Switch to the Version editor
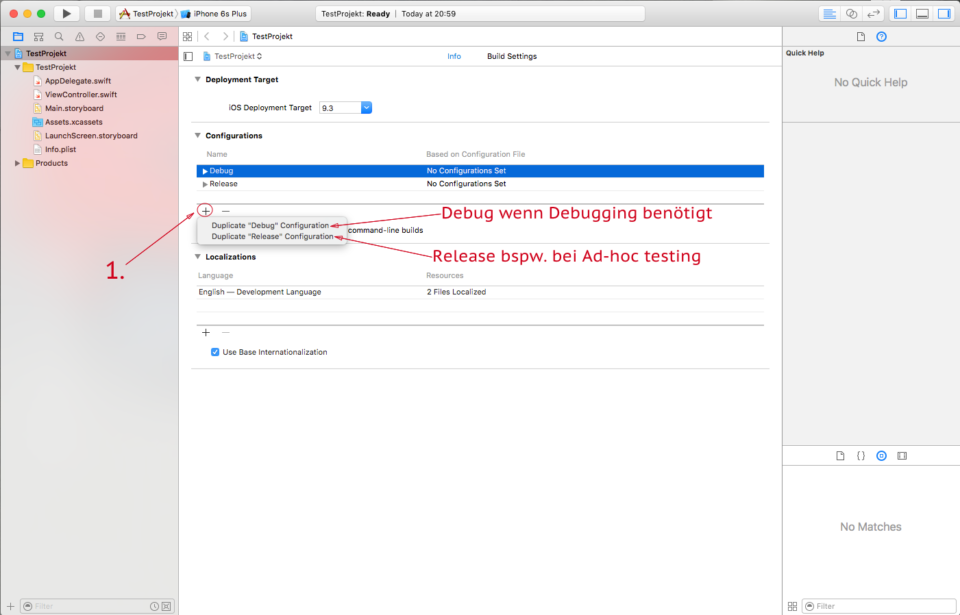The height and width of the screenshot is (615, 960). coord(873,13)
